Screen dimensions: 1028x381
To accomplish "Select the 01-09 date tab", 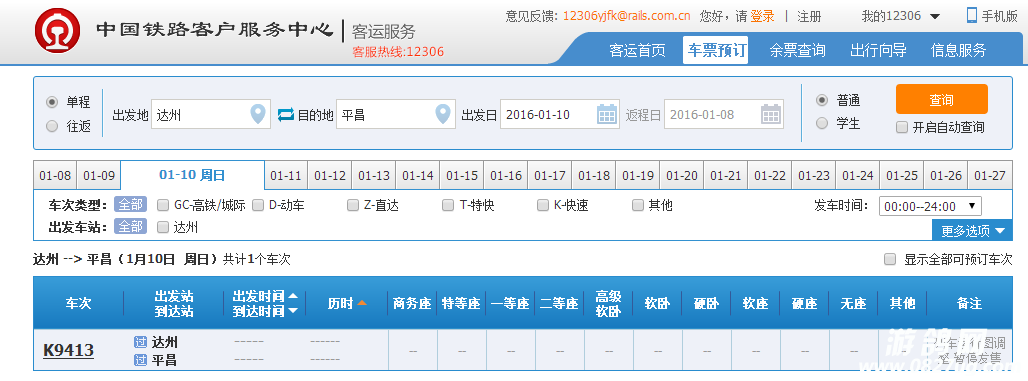I will (x=99, y=176).
